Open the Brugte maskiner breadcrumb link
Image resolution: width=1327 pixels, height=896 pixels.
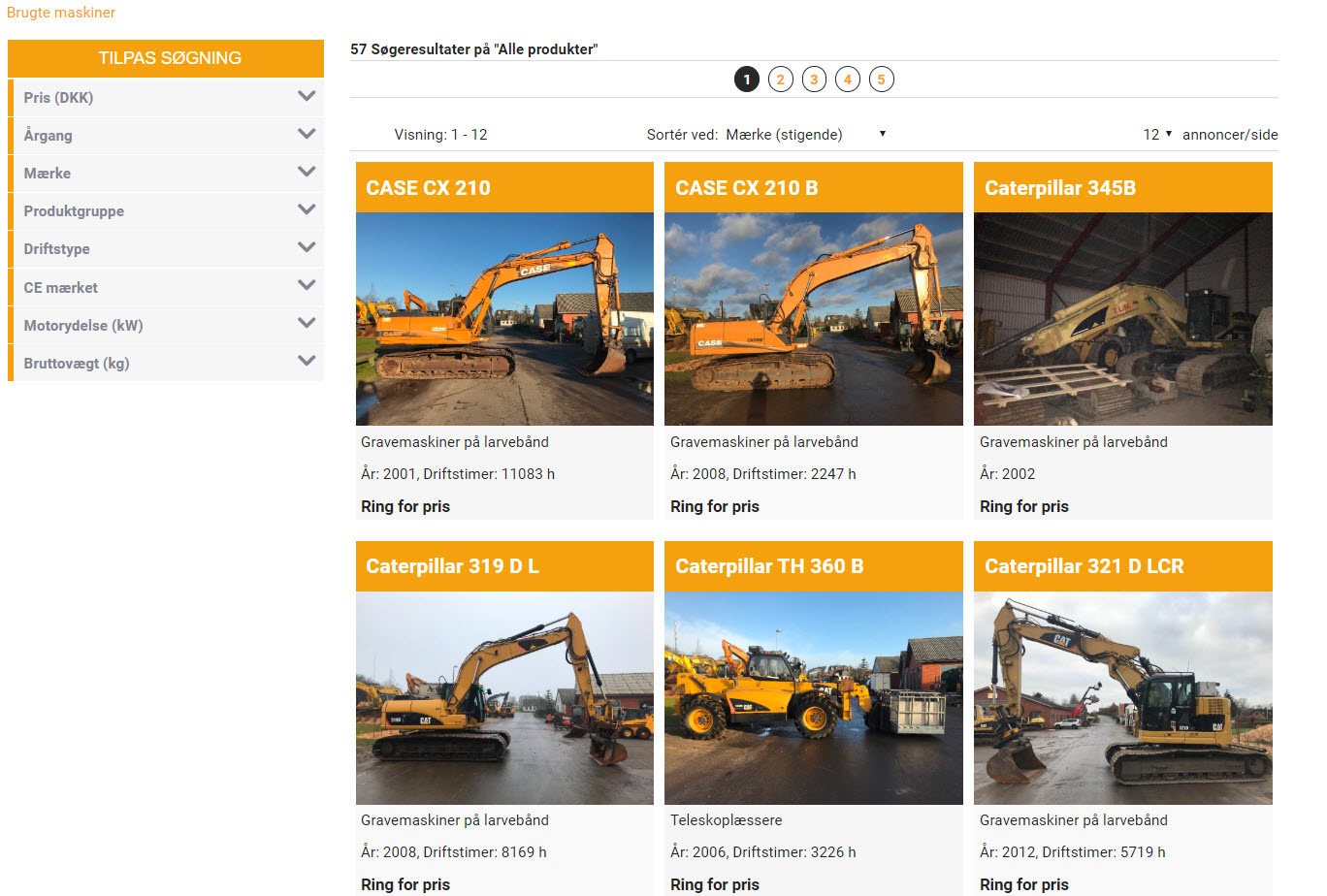[61, 13]
